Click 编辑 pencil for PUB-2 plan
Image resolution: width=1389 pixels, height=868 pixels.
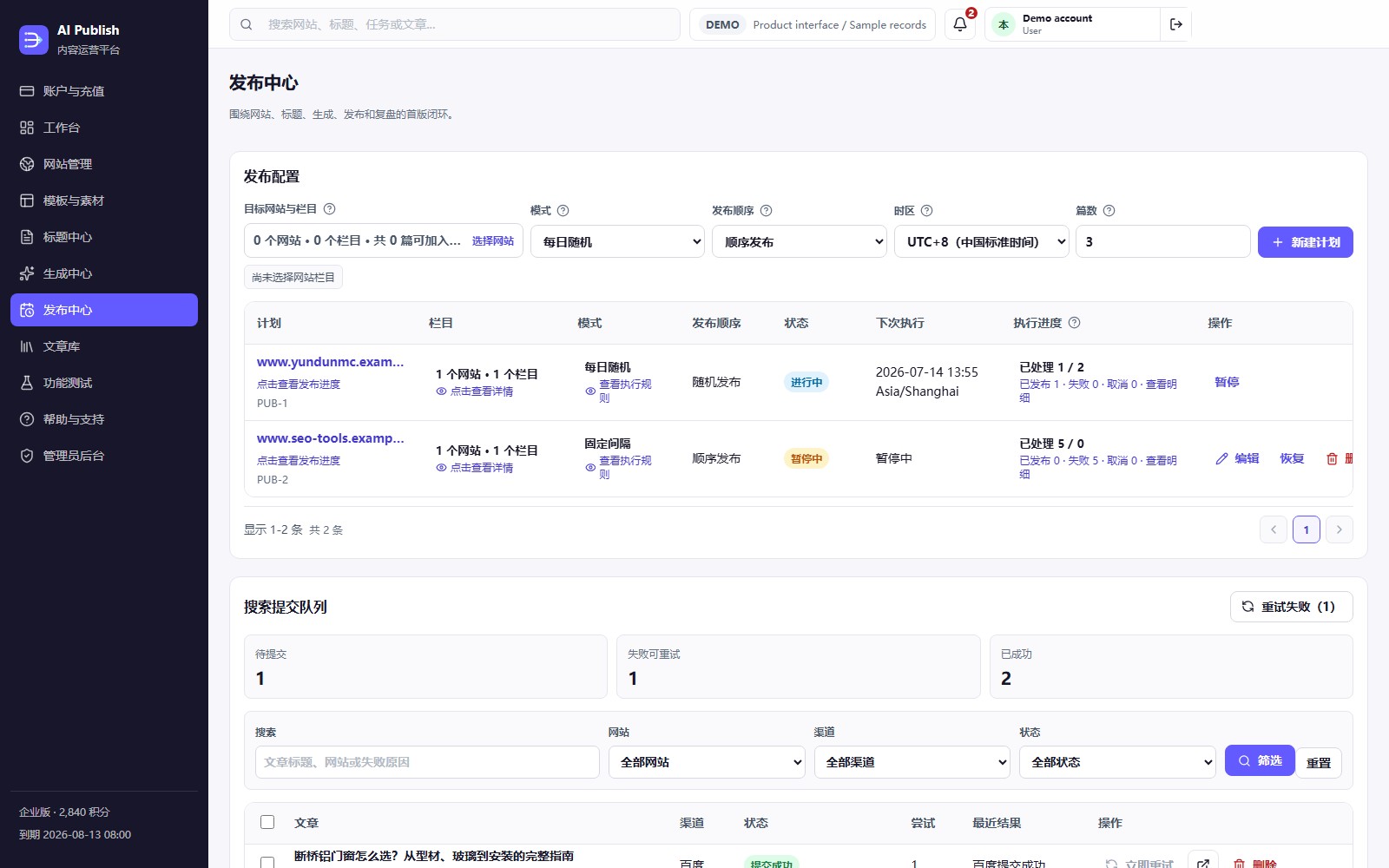click(x=1237, y=458)
